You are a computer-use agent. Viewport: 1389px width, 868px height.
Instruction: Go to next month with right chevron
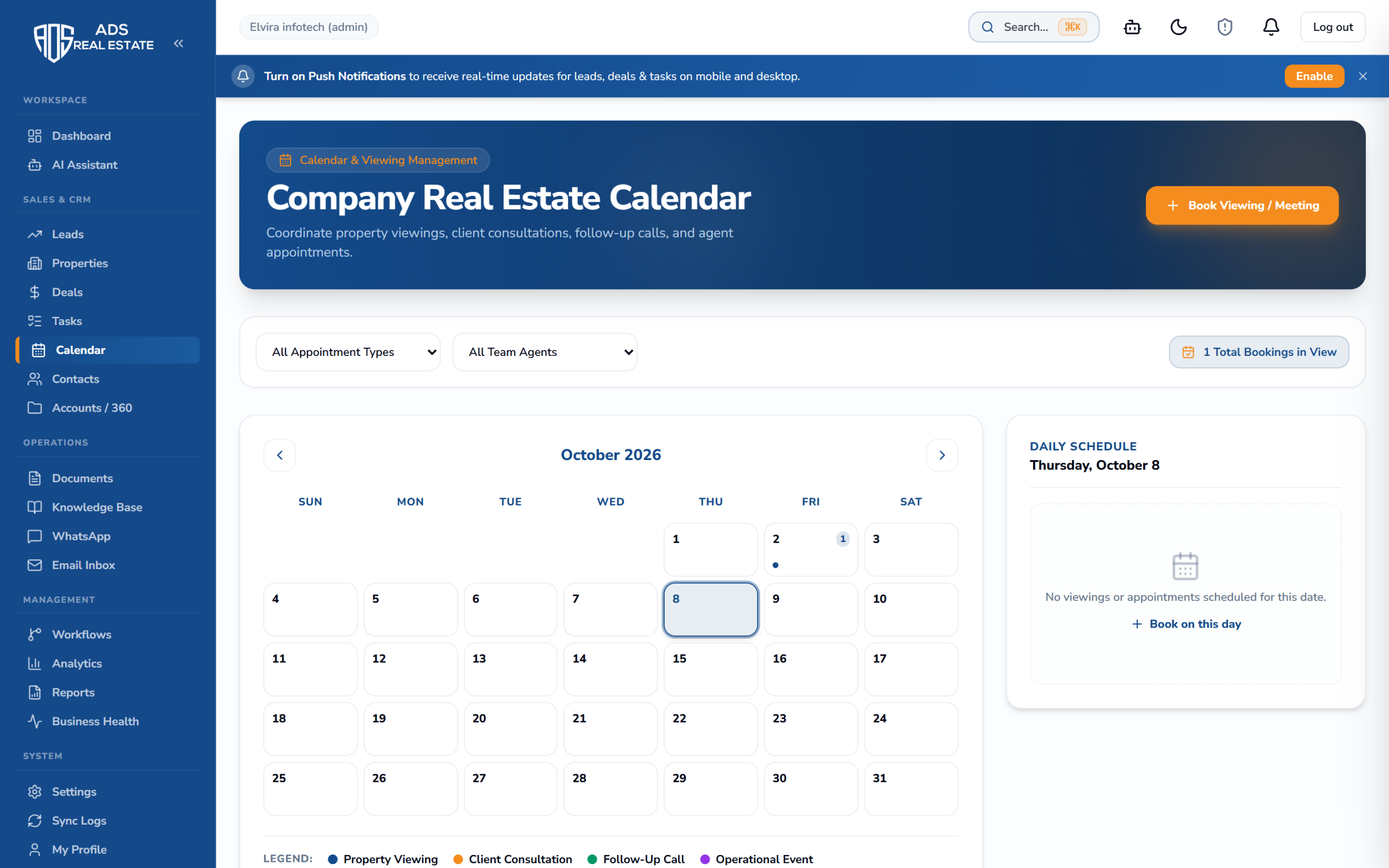pyautogui.click(x=942, y=455)
